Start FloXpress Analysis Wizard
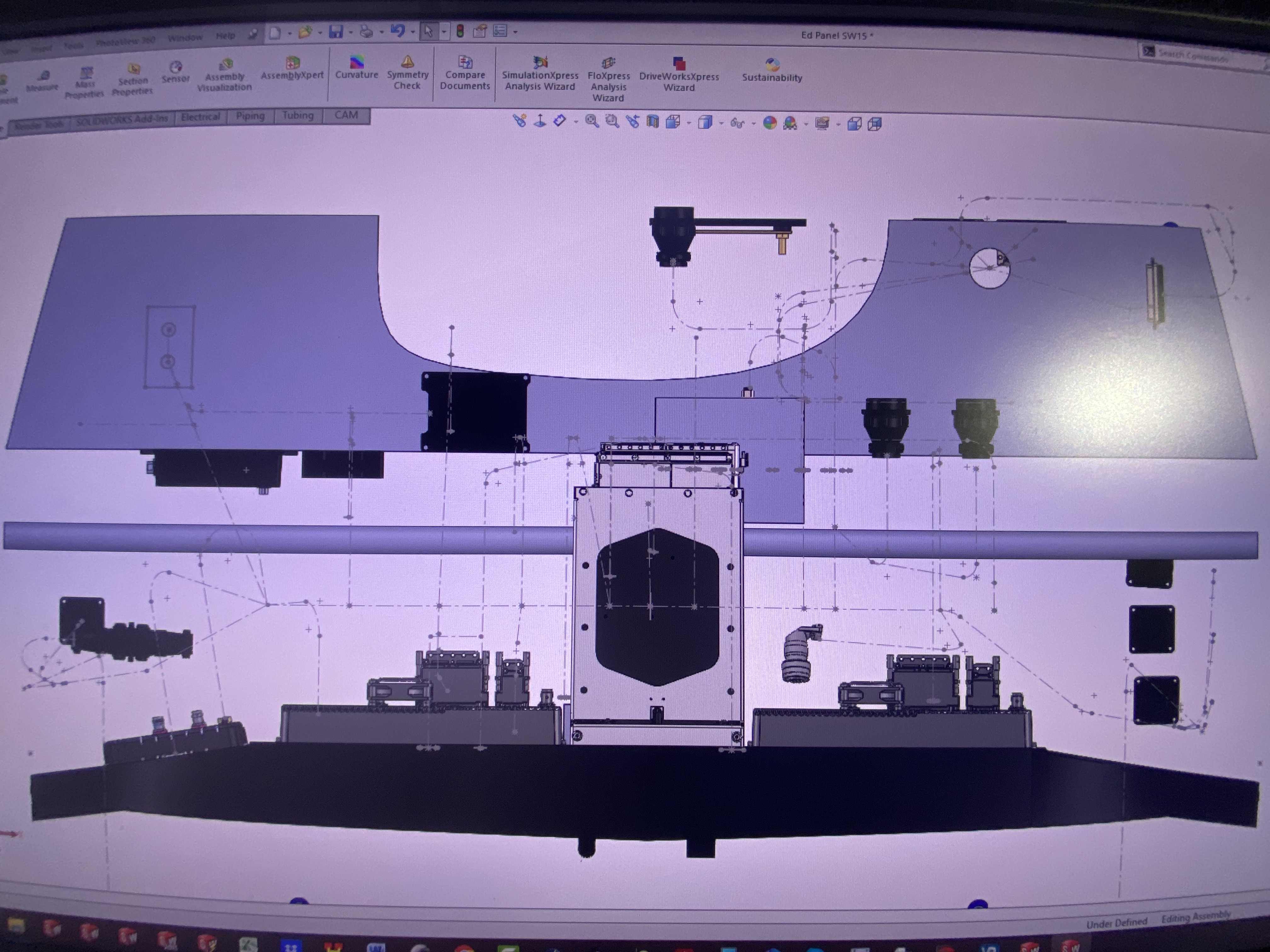Viewport: 1270px width, 952px height. 609,79
